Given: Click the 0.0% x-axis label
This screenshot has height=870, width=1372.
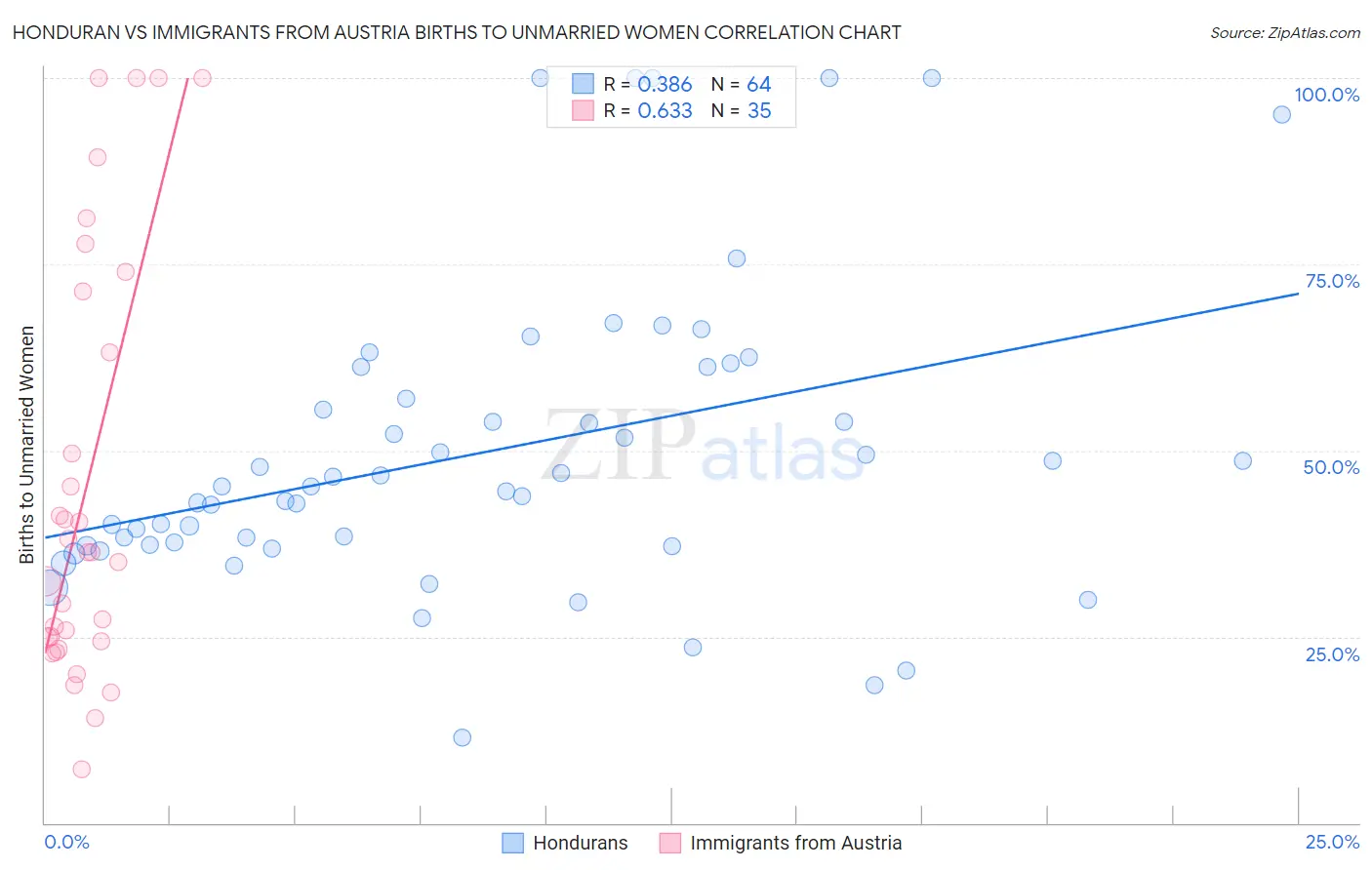Looking at the screenshot, I should [x=66, y=843].
